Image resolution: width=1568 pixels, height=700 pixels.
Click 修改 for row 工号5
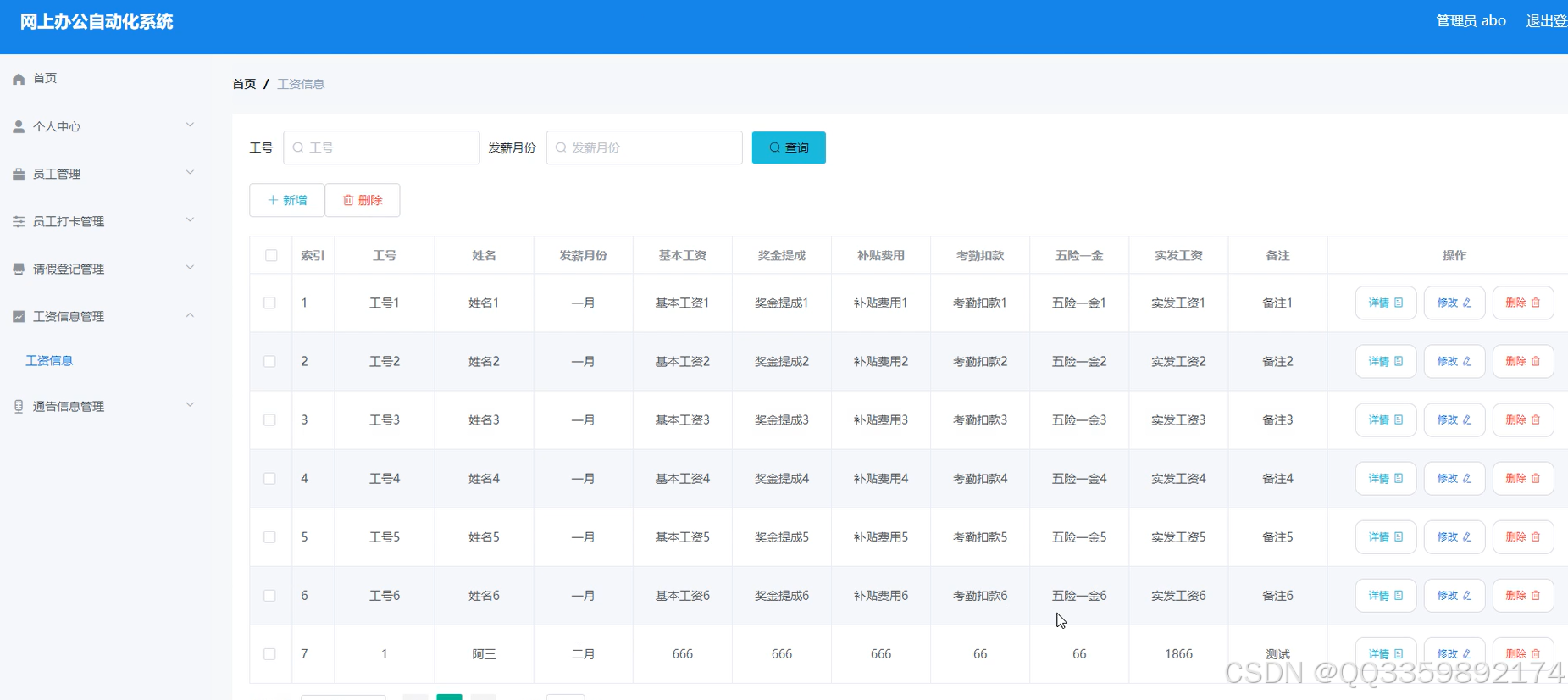coord(1454,536)
